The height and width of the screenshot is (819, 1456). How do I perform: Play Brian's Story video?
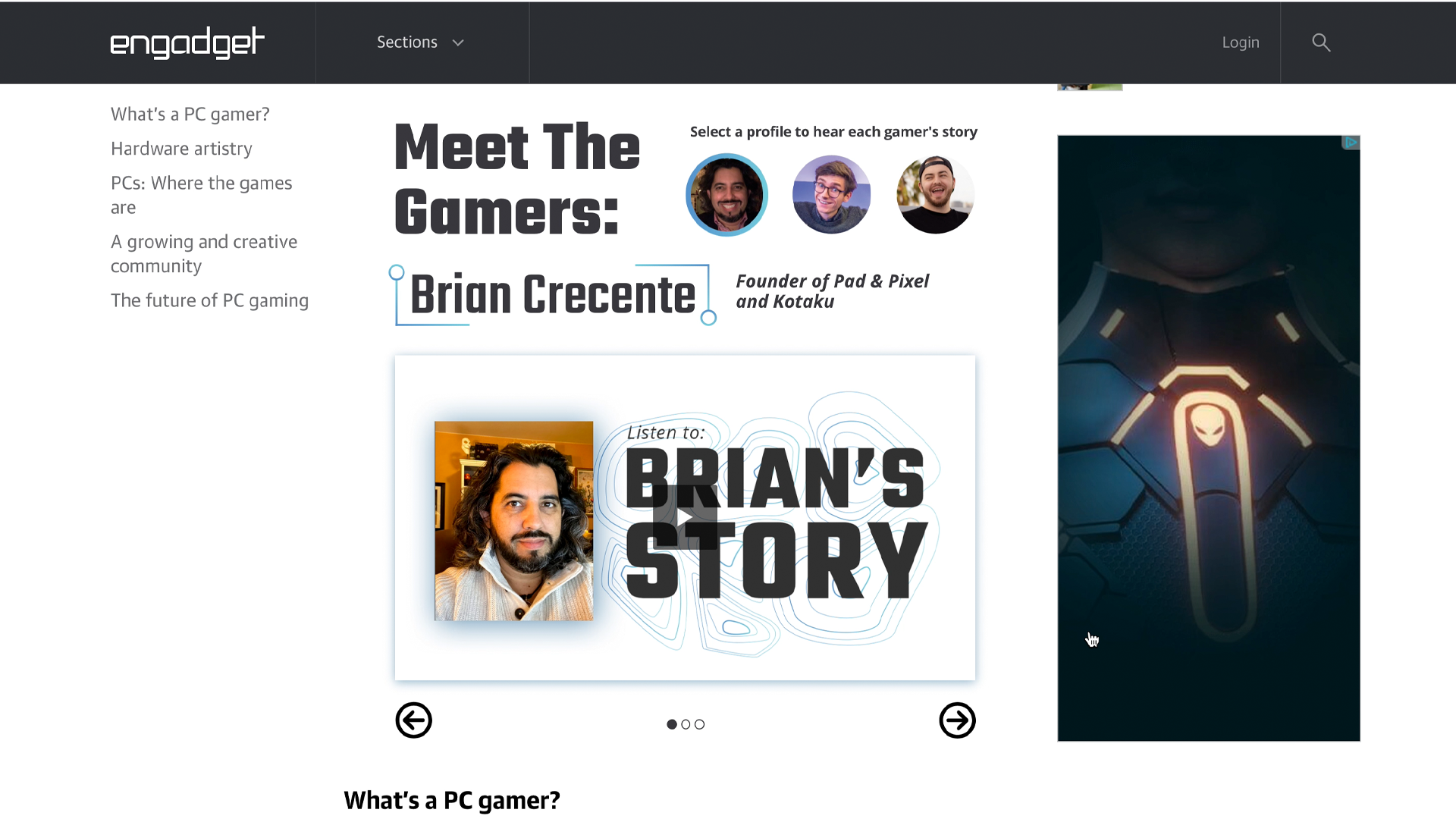684,518
